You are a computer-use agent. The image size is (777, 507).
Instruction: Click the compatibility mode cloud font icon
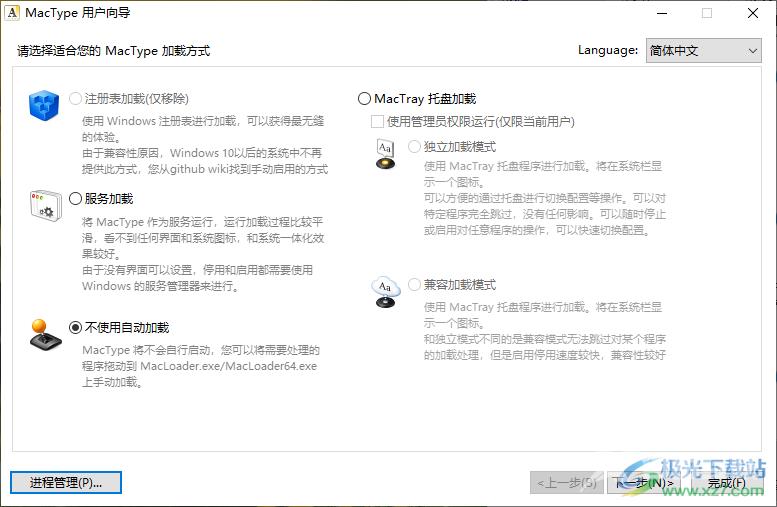click(385, 292)
